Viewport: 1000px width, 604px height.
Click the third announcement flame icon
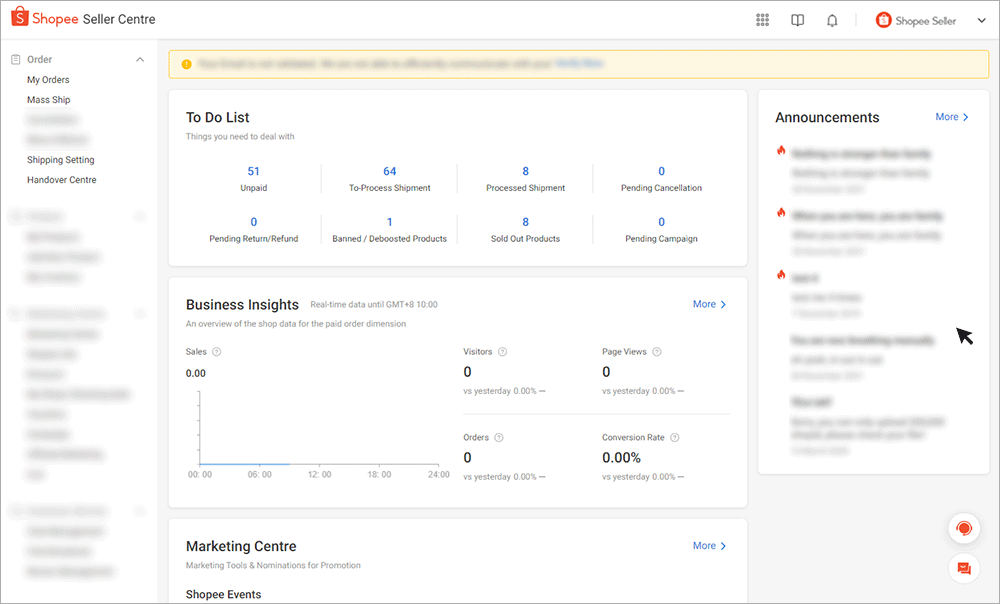coord(781,275)
